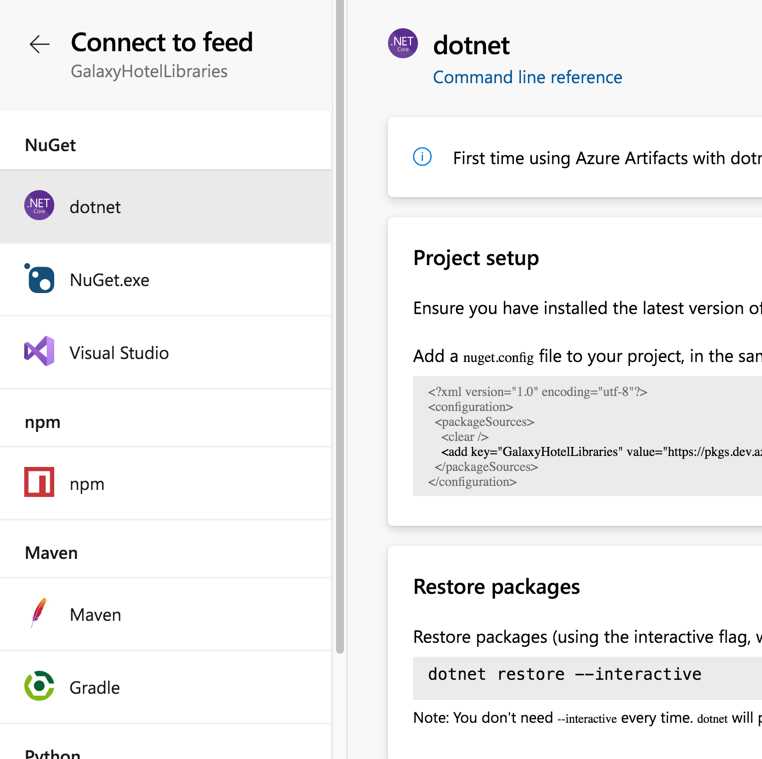
Task: Click the NuGet.exe blue icon
Action: point(39,279)
